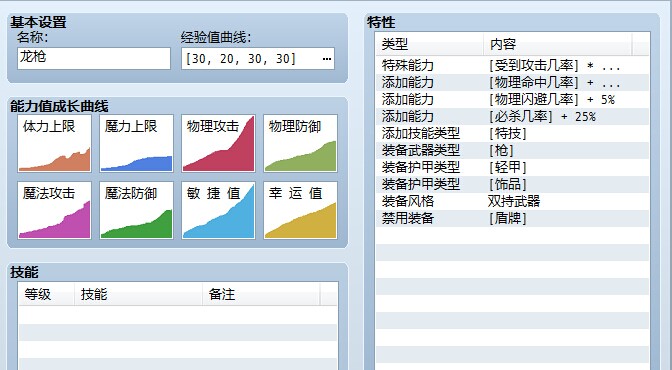
Task: Click the experience curve value field
Action: coord(258,59)
